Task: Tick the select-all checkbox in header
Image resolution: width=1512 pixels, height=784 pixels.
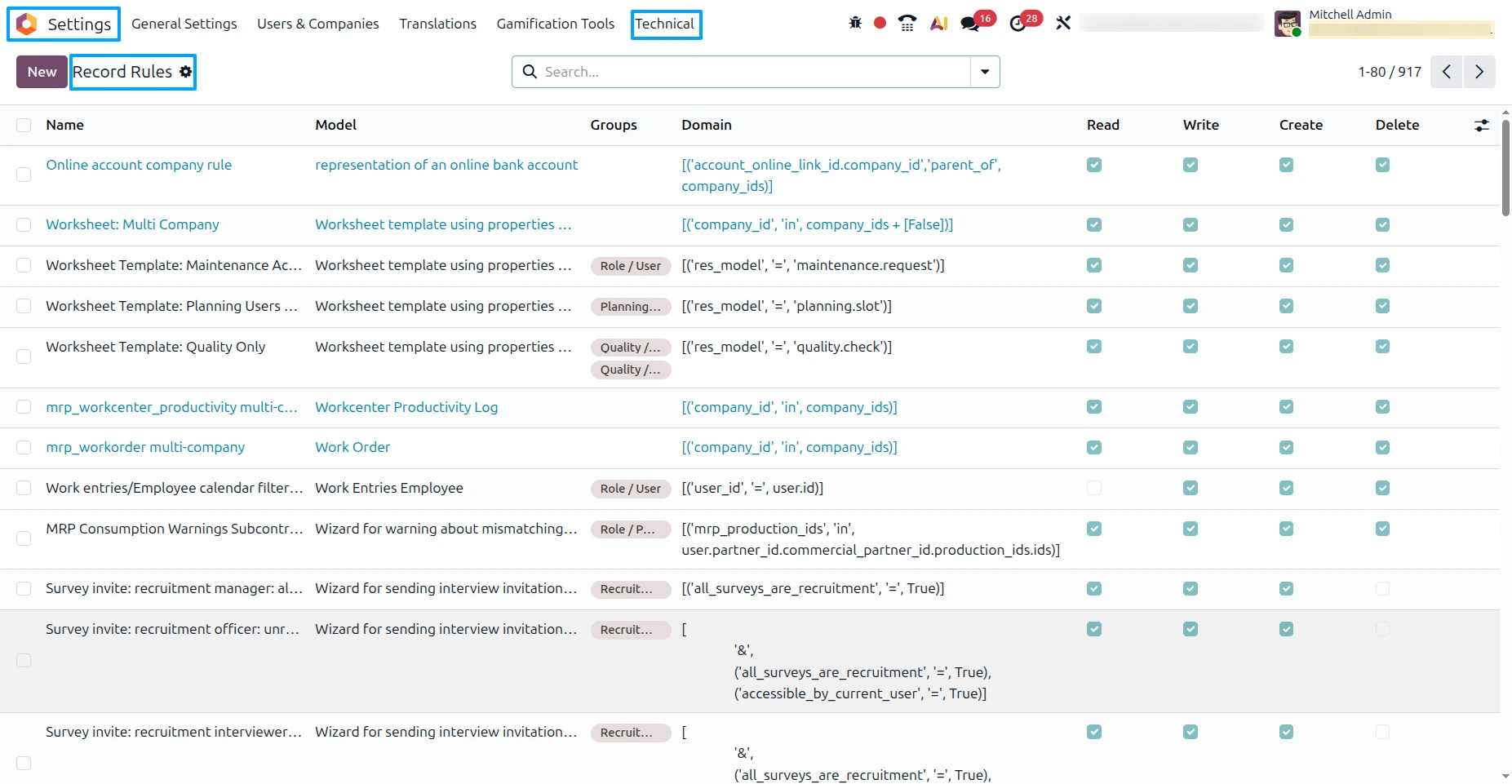Action: click(x=24, y=125)
